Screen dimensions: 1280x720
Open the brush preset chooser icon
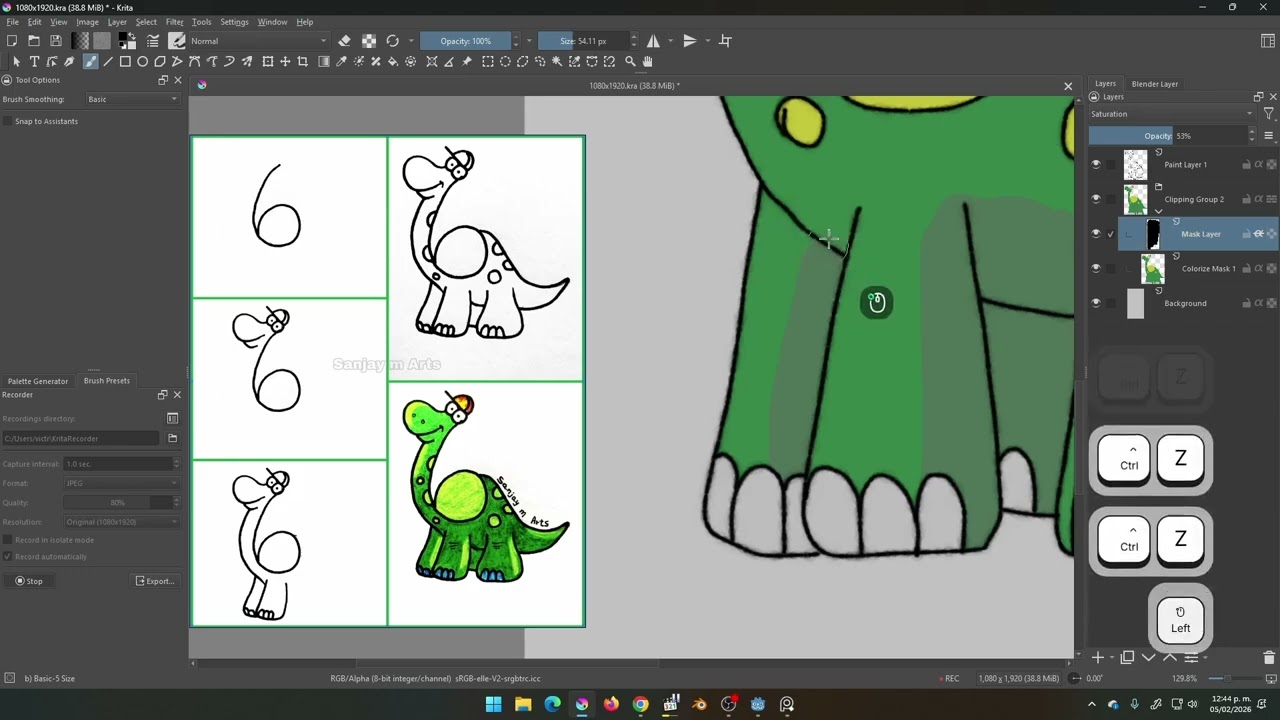point(177,41)
